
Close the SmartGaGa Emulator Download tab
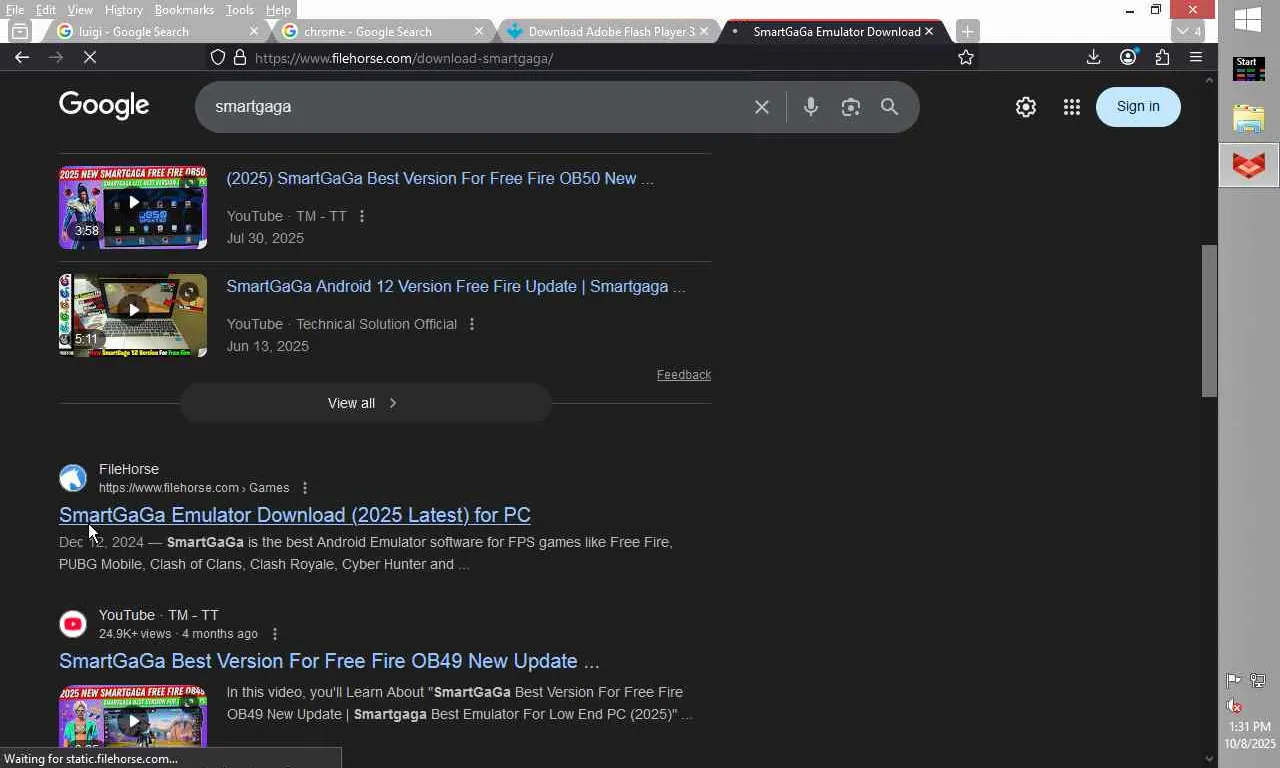coord(929,31)
